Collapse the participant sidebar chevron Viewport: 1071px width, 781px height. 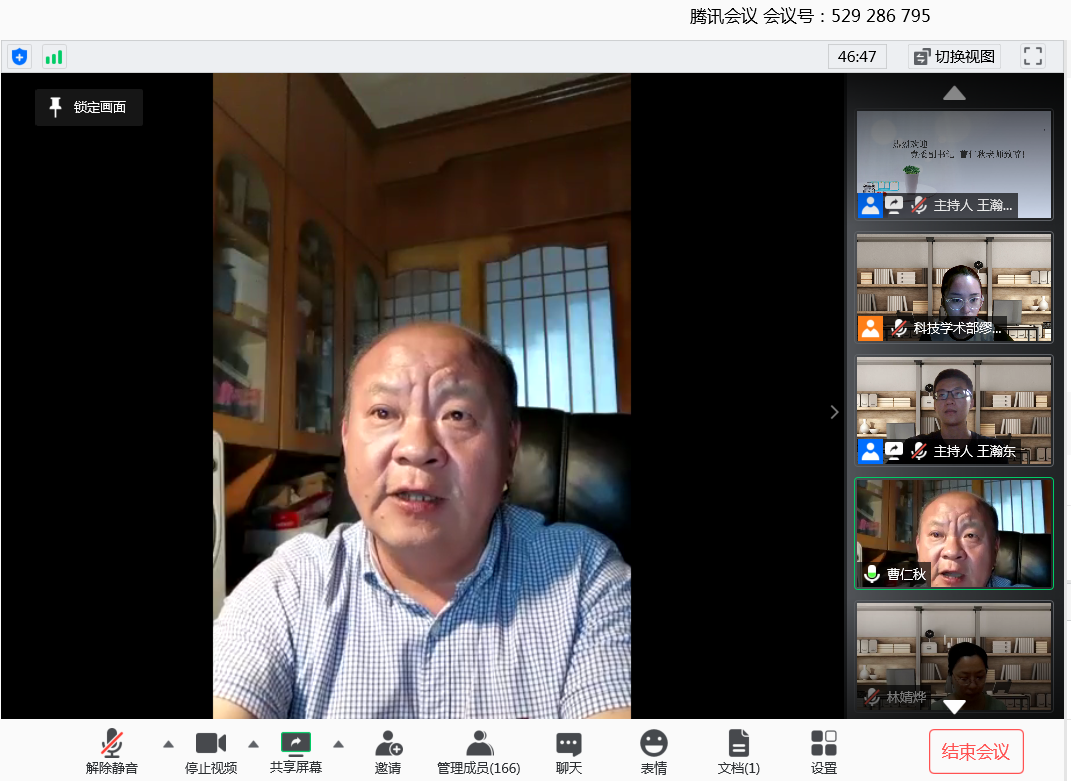point(834,412)
